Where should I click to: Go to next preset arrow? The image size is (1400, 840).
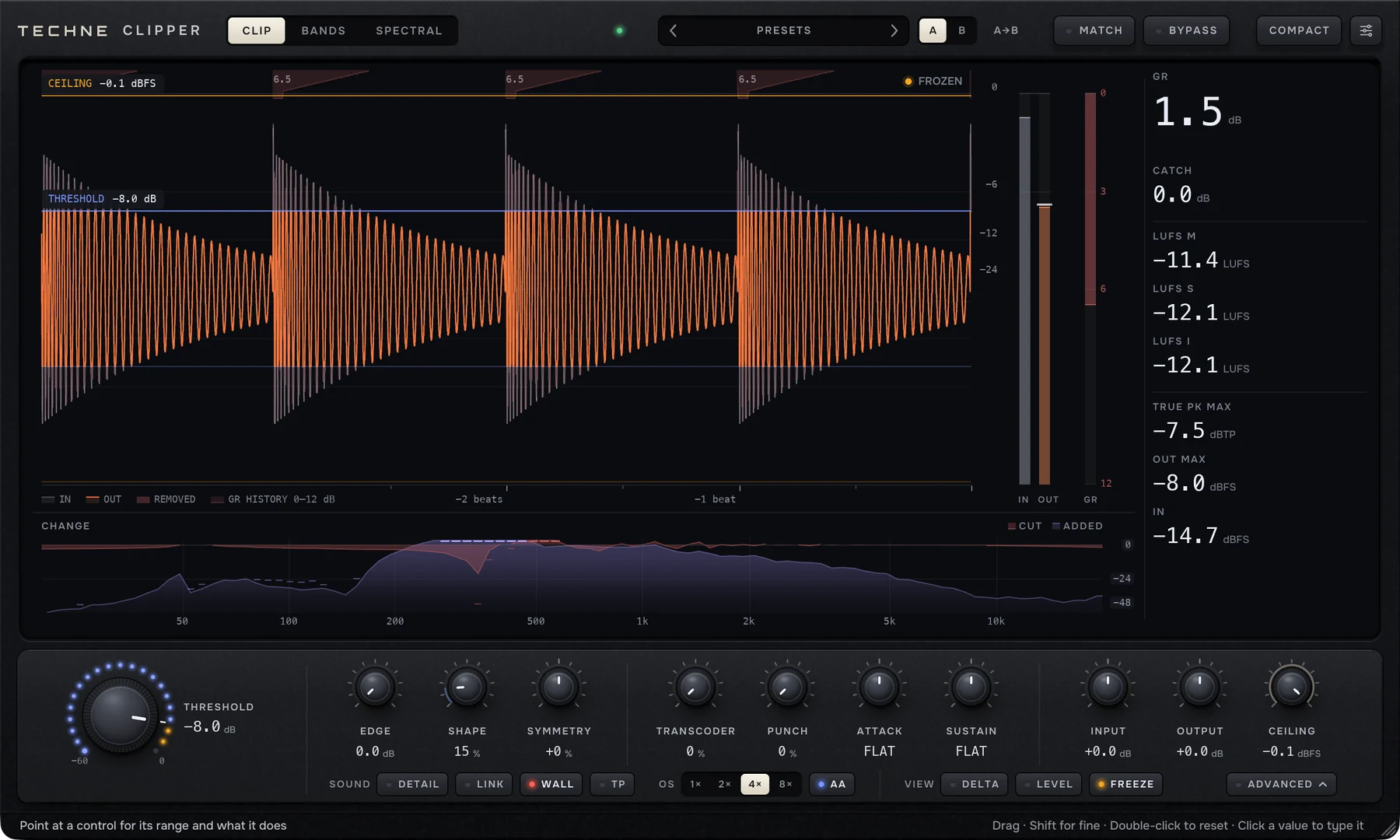click(894, 30)
